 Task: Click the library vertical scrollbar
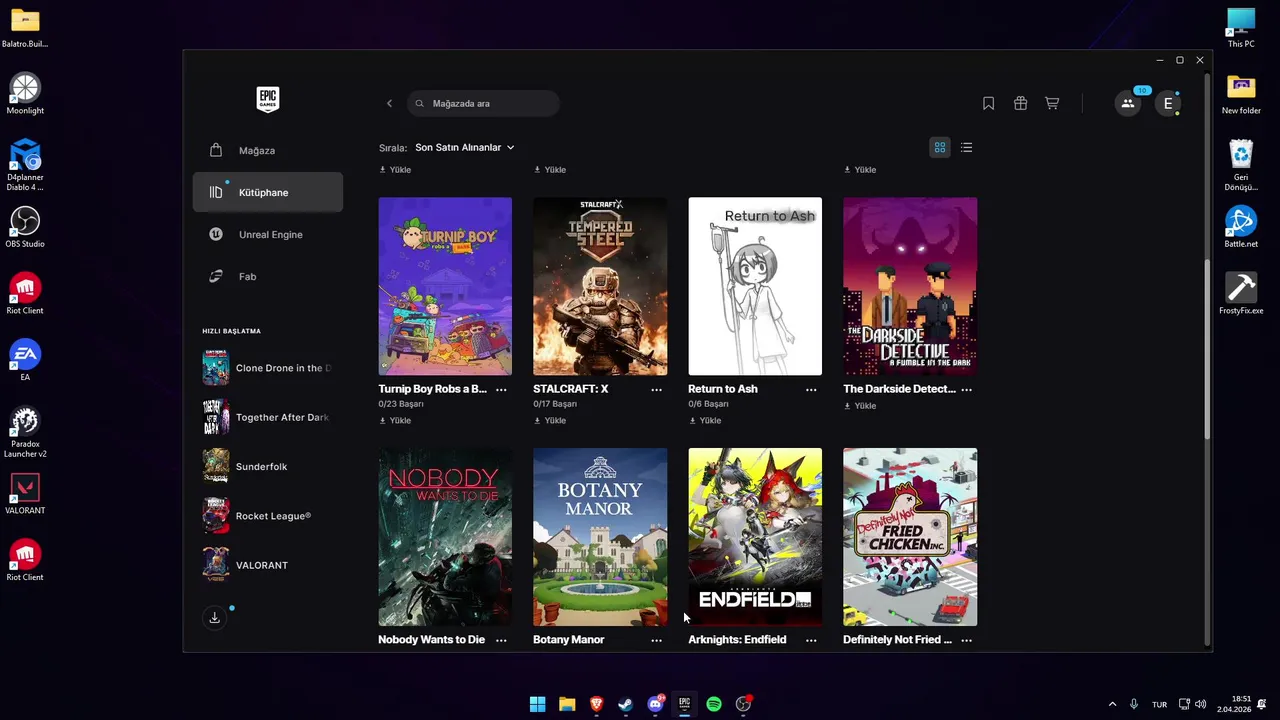pyautogui.click(x=1207, y=349)
